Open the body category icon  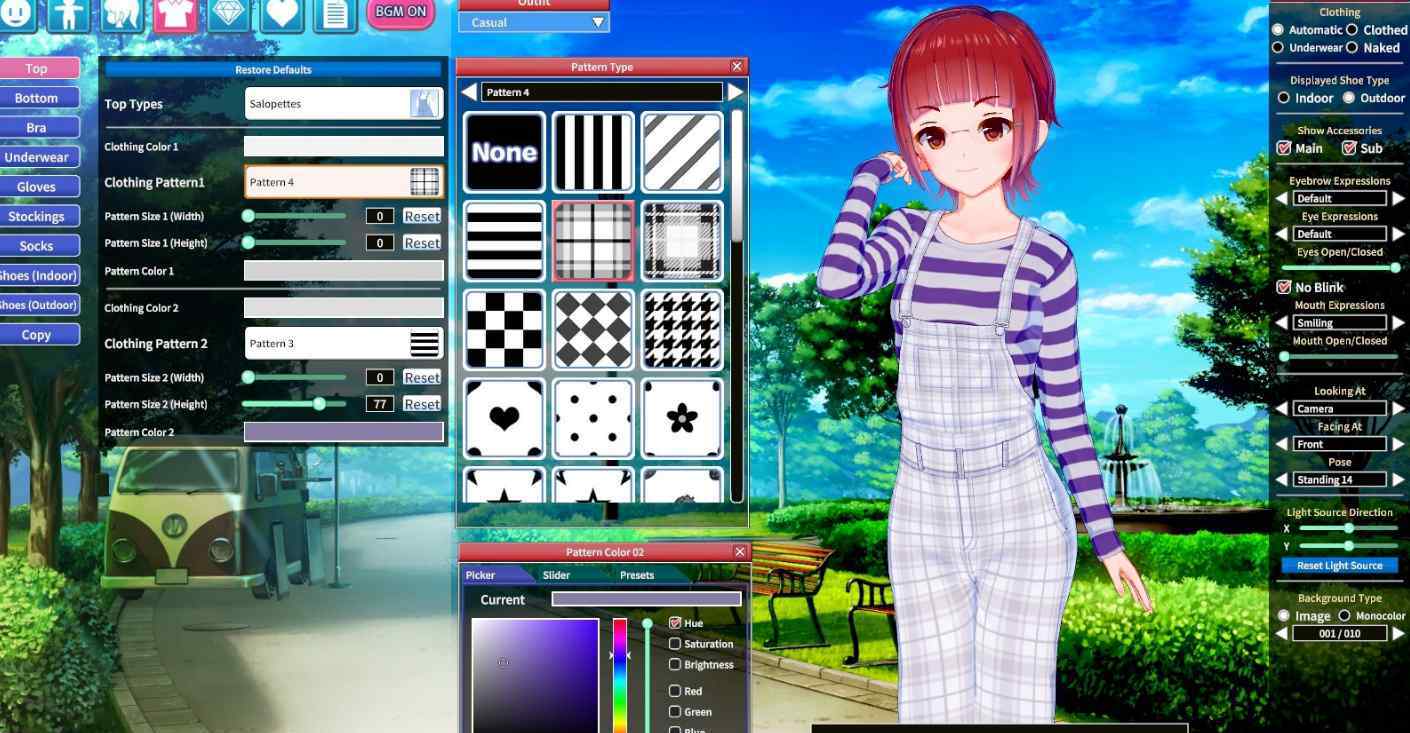point(69,13)
